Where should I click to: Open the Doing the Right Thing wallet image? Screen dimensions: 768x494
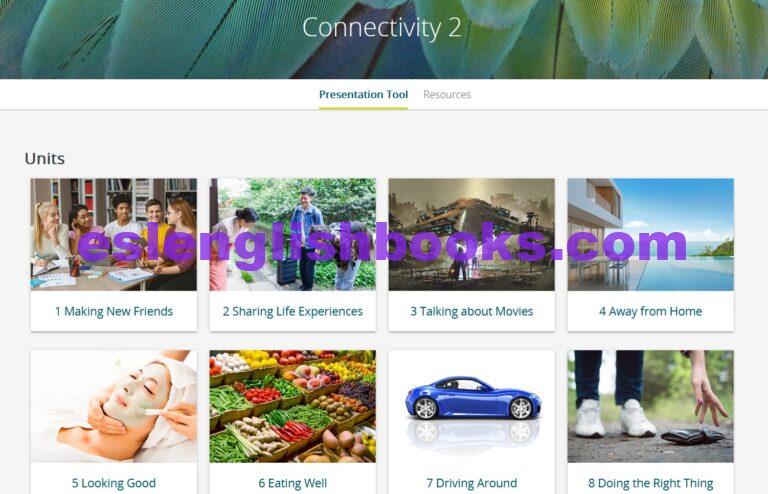[650, 406]
